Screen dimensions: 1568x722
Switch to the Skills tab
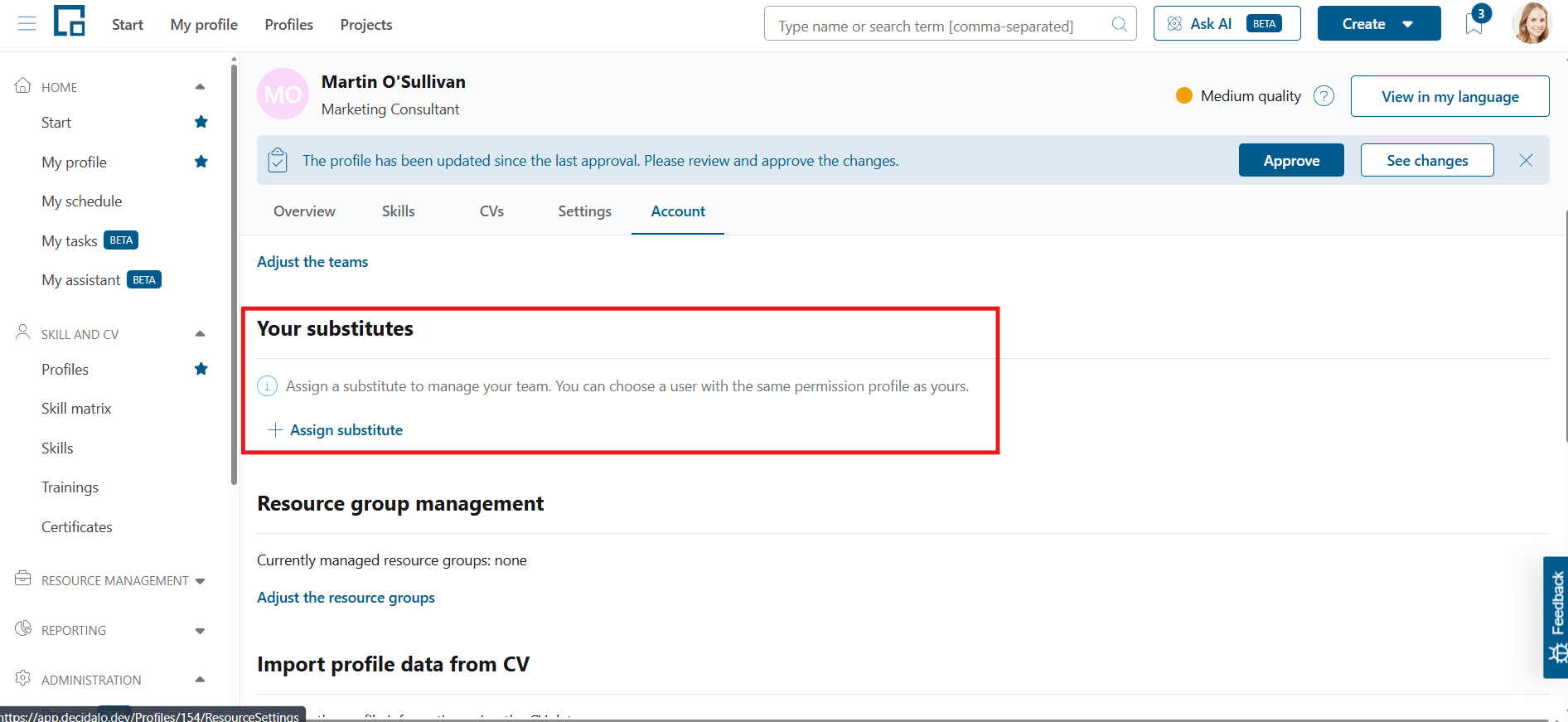pyautogui.click(x=399, y=211)
